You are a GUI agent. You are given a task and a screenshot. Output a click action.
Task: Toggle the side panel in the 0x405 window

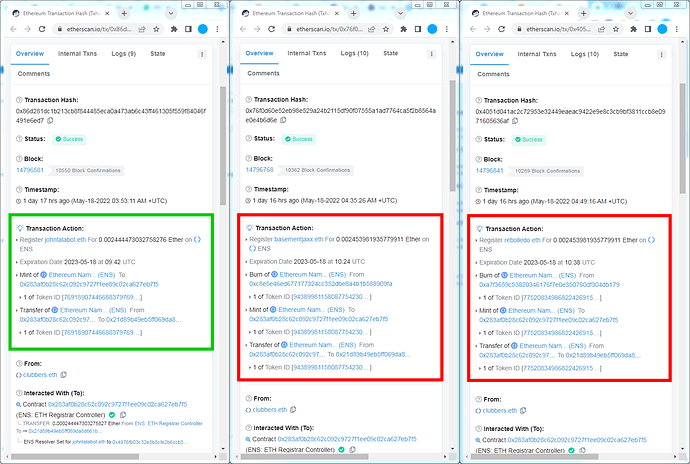[648, 29]
